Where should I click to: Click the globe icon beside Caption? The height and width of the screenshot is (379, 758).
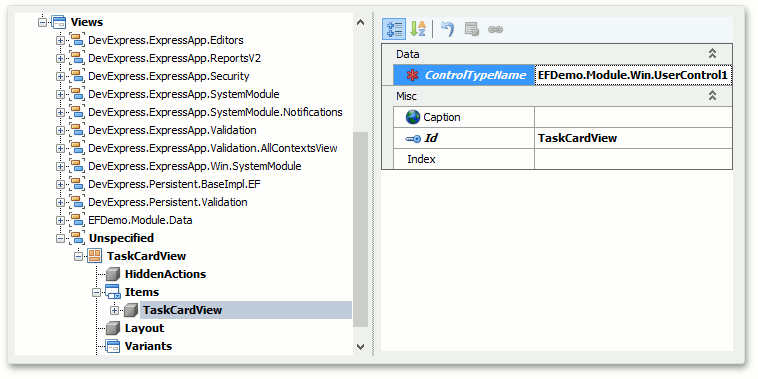(413, 117)
